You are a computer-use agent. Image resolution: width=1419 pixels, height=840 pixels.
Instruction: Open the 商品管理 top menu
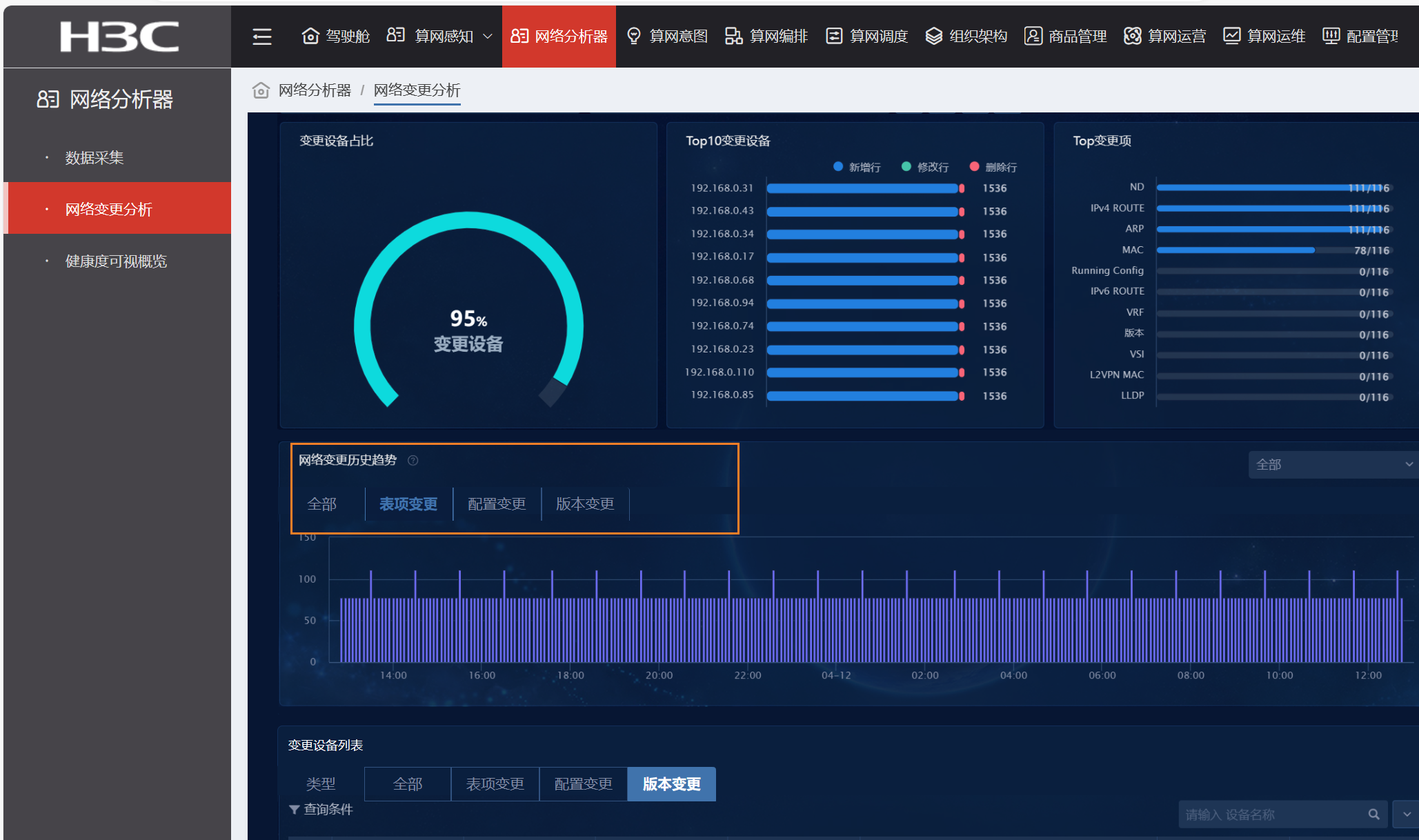point(1065,36)
